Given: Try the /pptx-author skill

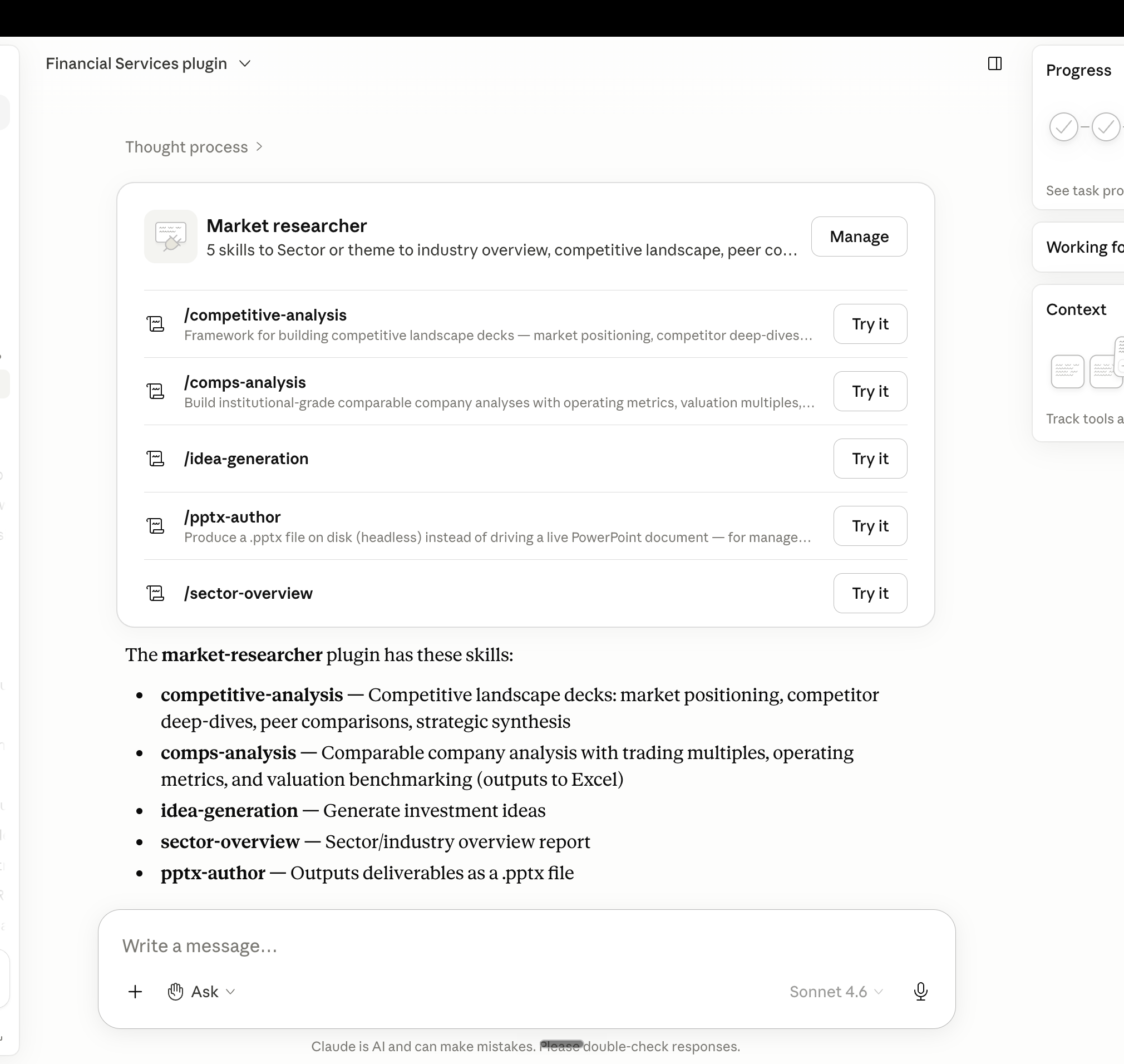Looking at the screenshot, I should click(x=870, y=526).
